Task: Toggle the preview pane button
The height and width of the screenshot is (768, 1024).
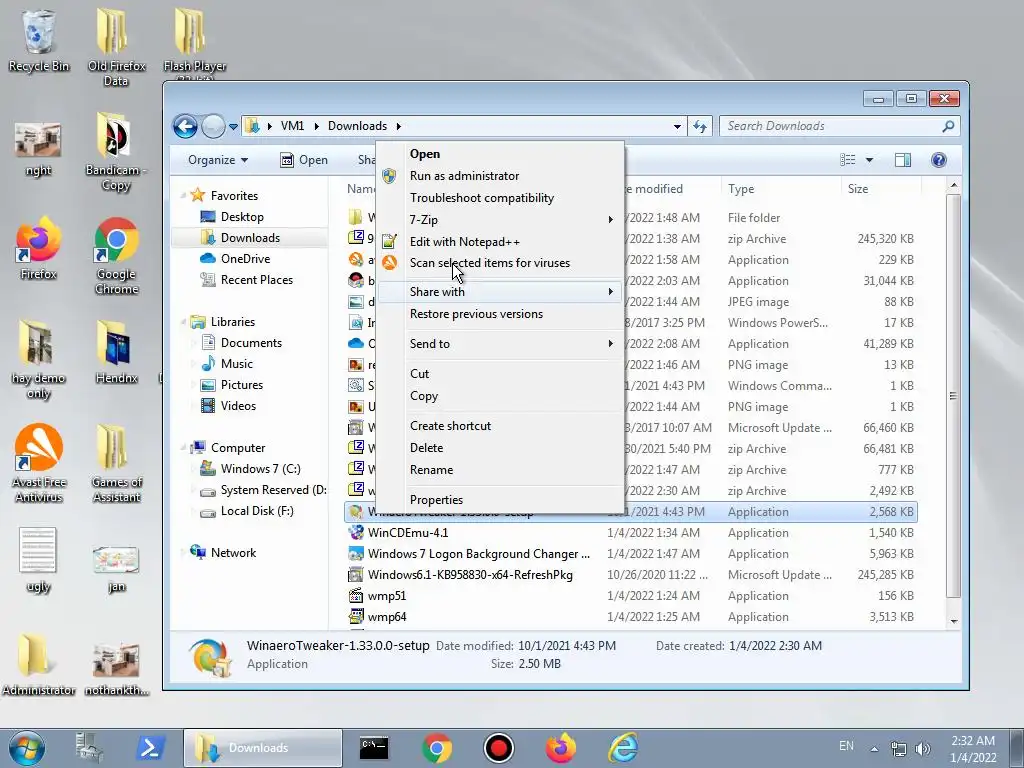Action: point(903,160)
